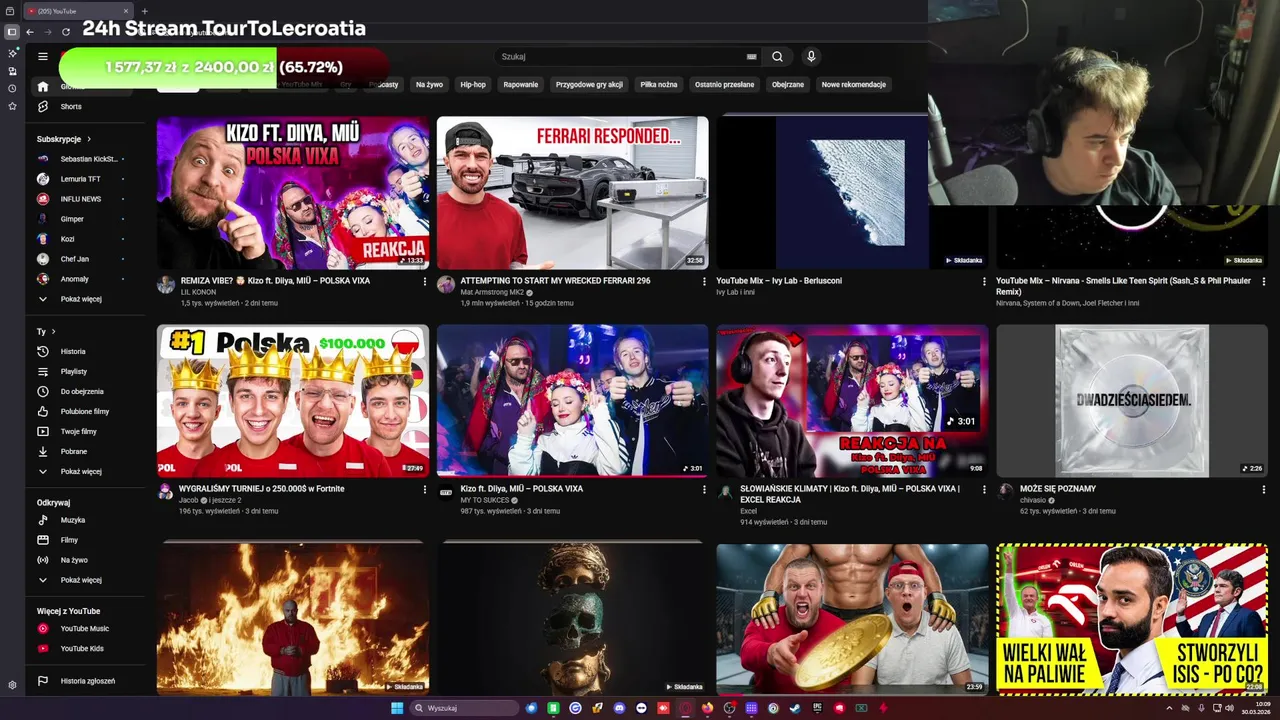The image size is (1280, 720).
Task: Open Na żywo under Odkrywaj
Action: click(85, 560)
